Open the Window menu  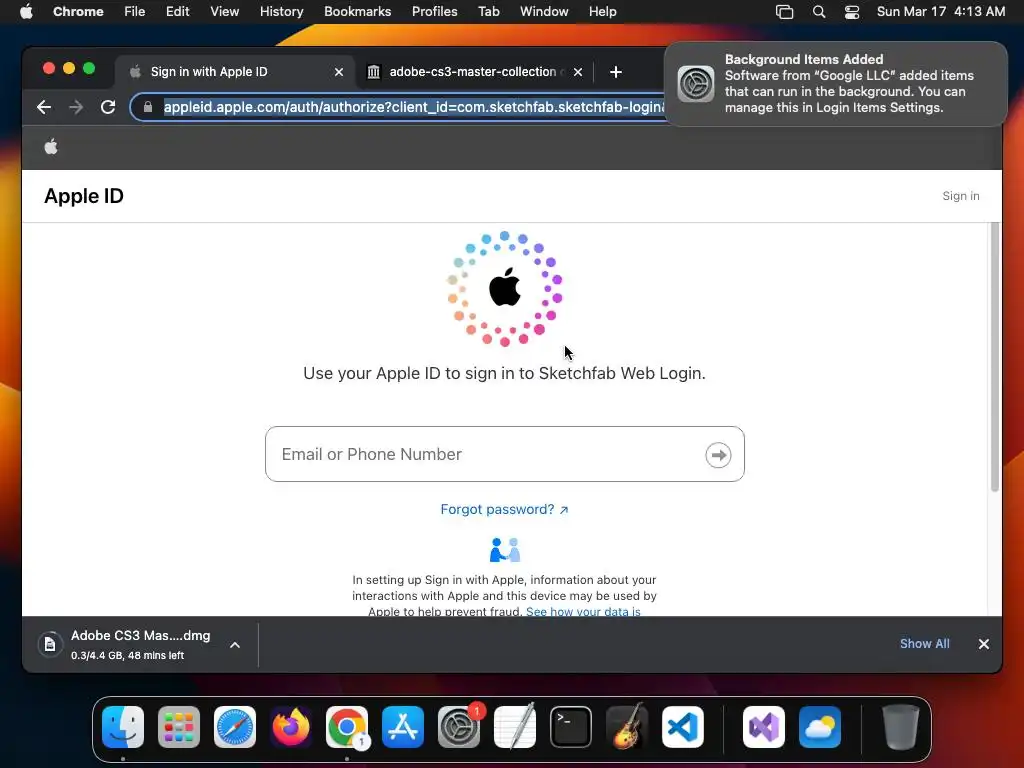(544, 11)
